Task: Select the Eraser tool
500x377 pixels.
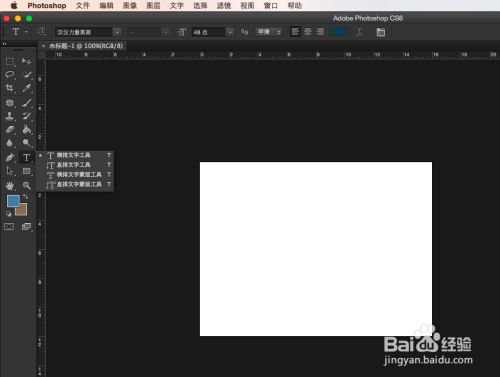Action: tap(10, 129)
